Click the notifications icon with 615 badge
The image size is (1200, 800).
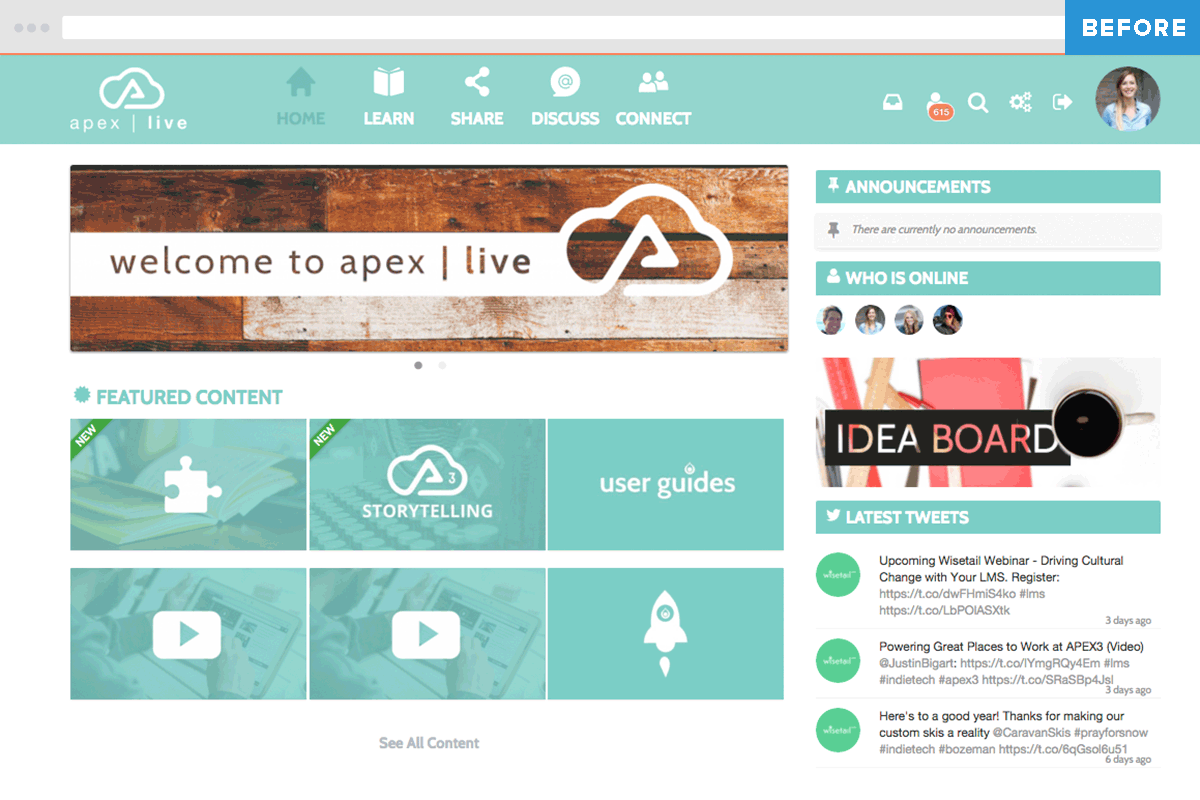click(937, 103)
